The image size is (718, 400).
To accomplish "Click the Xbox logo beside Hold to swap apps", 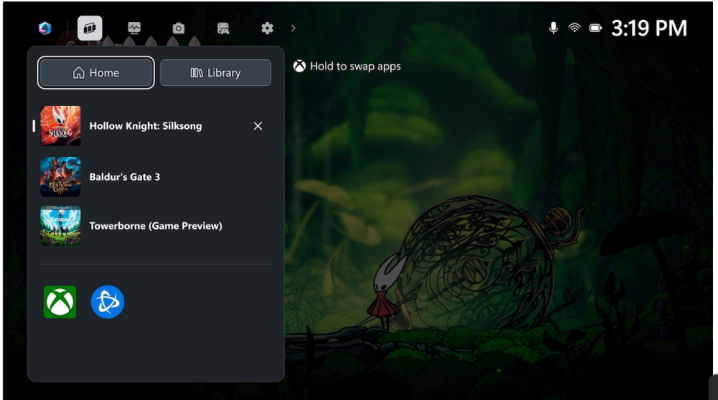I will [x=299, y=66].
